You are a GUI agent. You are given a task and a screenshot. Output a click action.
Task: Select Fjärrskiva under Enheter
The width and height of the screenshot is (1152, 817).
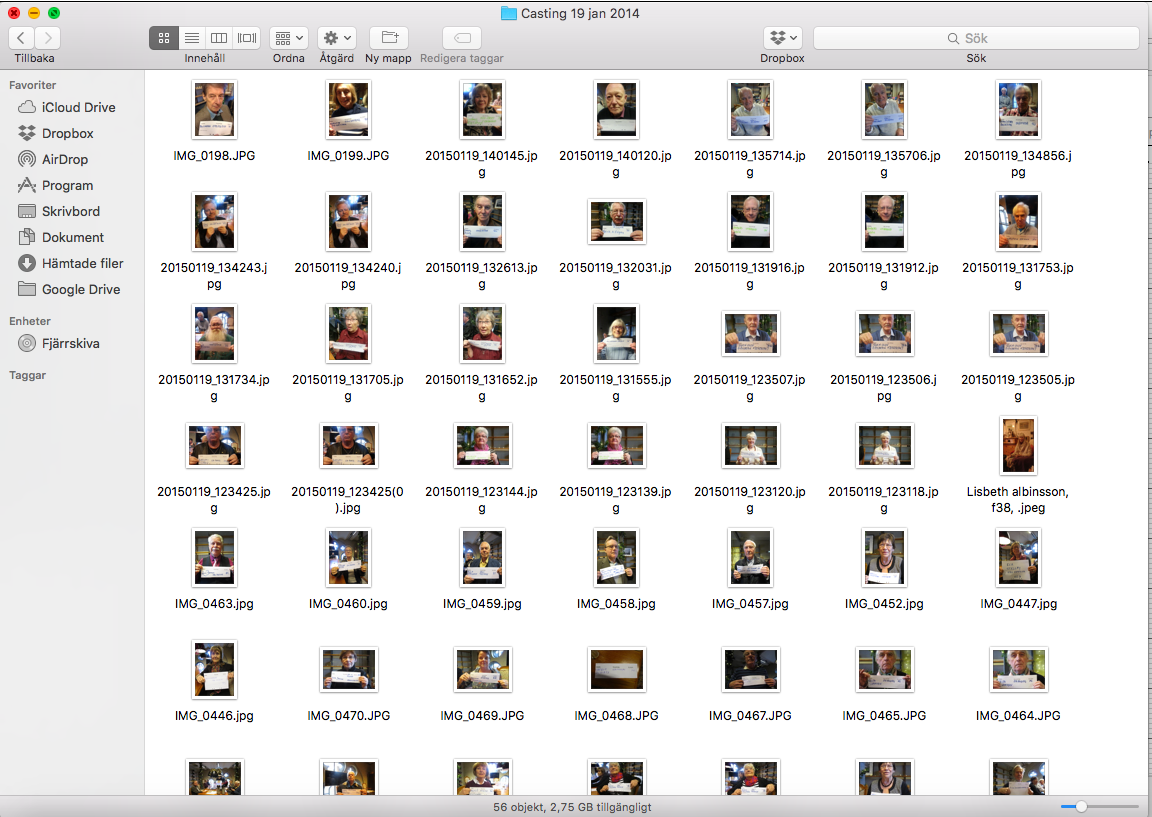pos(70,343)
